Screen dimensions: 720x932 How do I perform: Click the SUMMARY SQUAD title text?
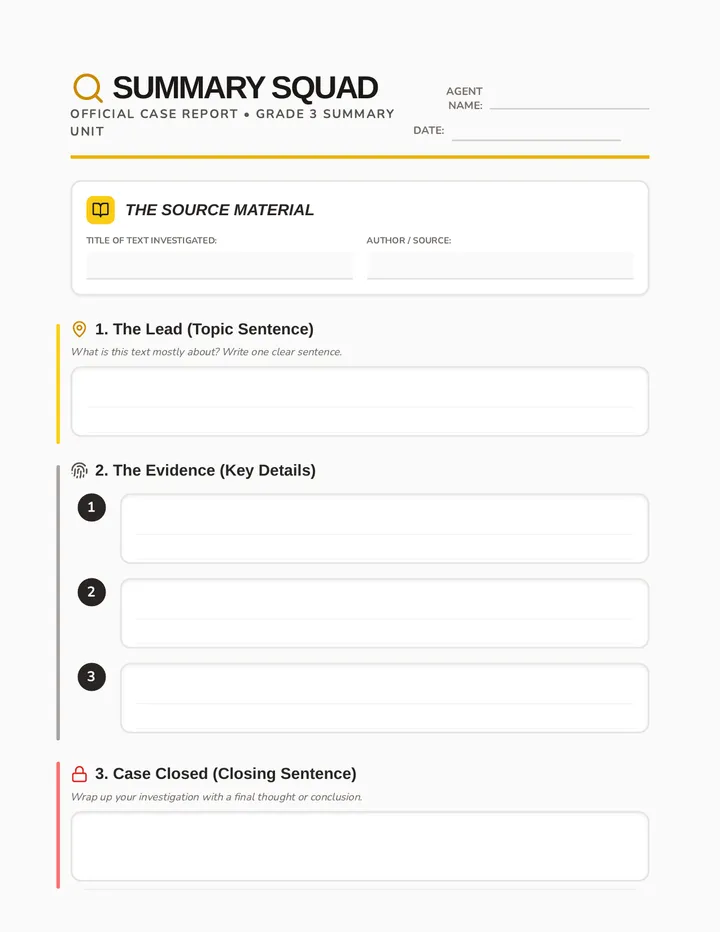245,88
